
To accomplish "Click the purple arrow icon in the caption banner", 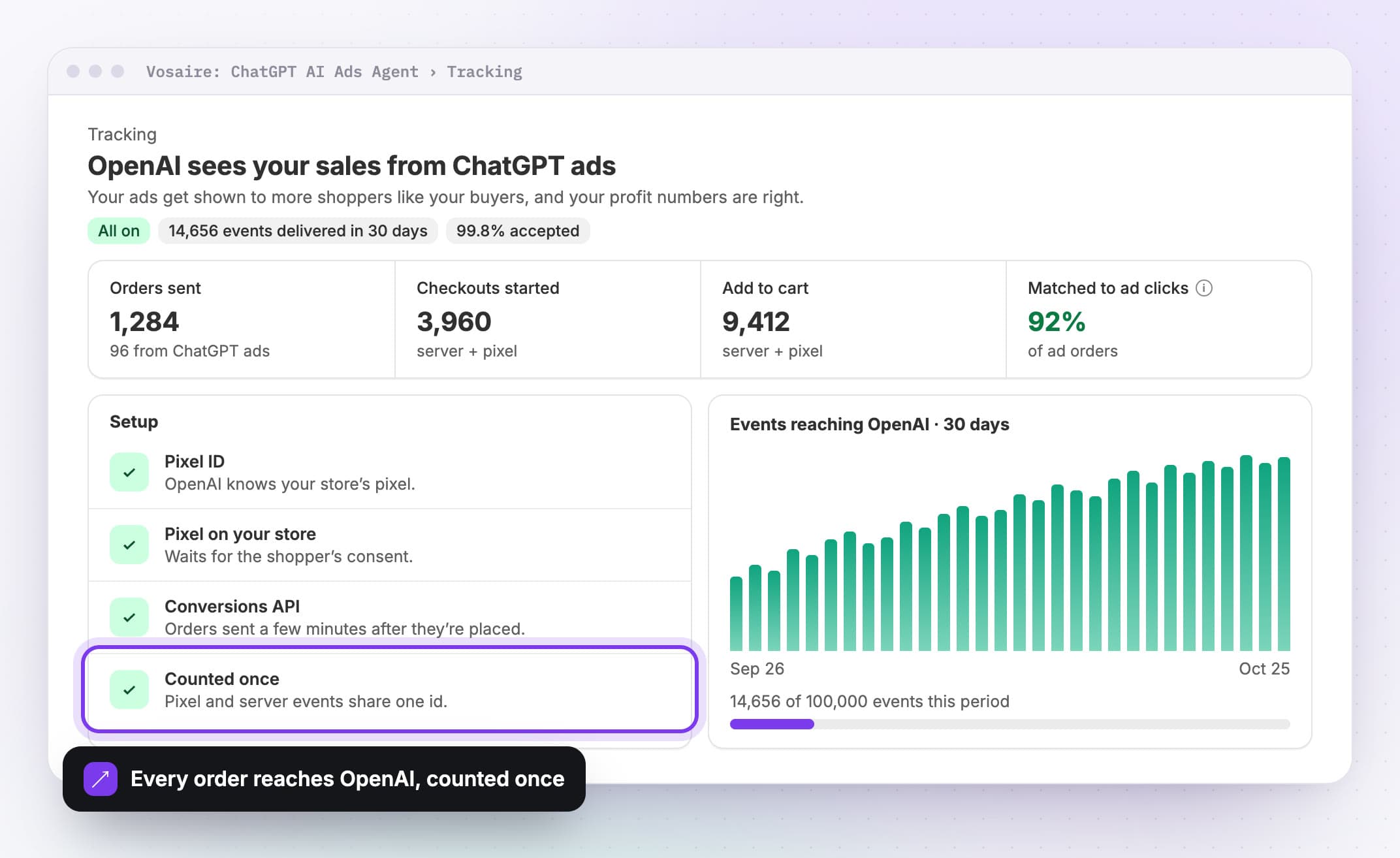I will pyautogui.click(x=101, y=779).
